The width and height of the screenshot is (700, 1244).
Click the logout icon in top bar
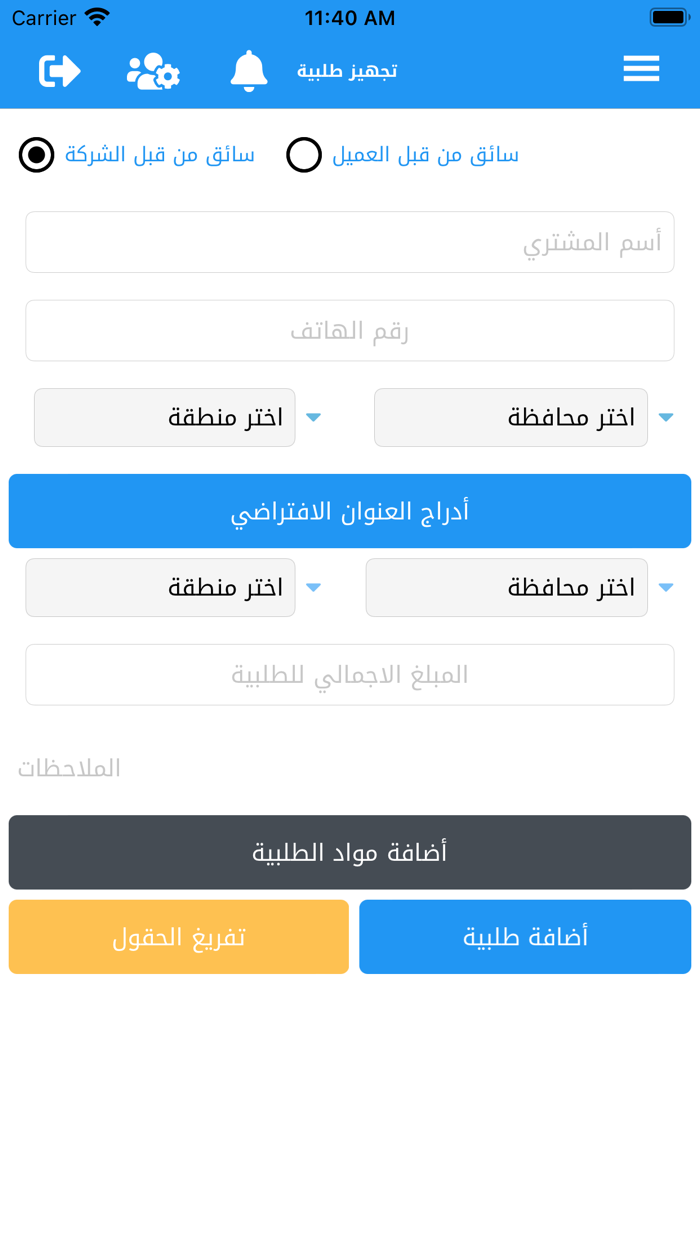coord(58,70)
